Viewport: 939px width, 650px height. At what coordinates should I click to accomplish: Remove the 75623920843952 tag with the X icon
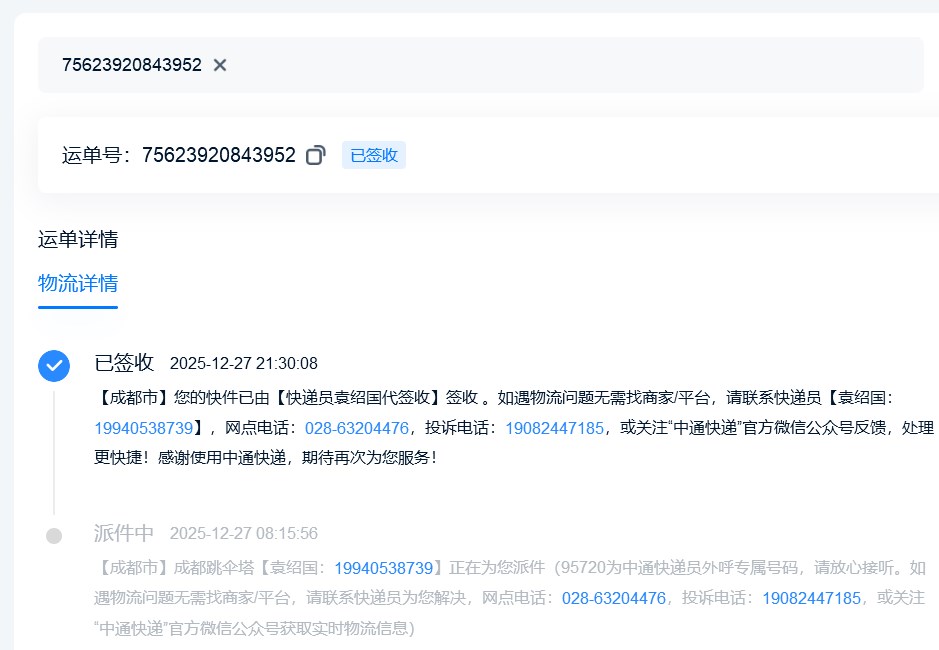point(220,65)
